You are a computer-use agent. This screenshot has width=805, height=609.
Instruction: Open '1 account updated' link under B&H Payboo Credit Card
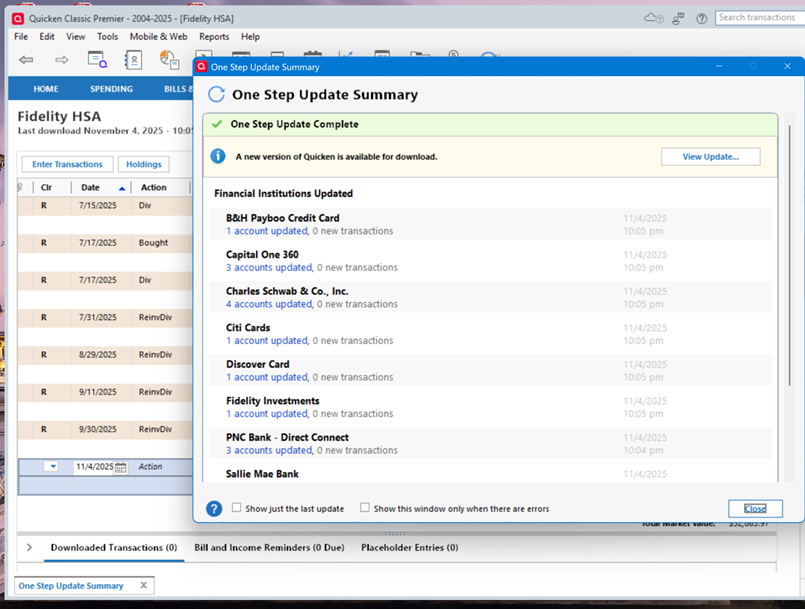pyautogui.click(x=267, y=231)
